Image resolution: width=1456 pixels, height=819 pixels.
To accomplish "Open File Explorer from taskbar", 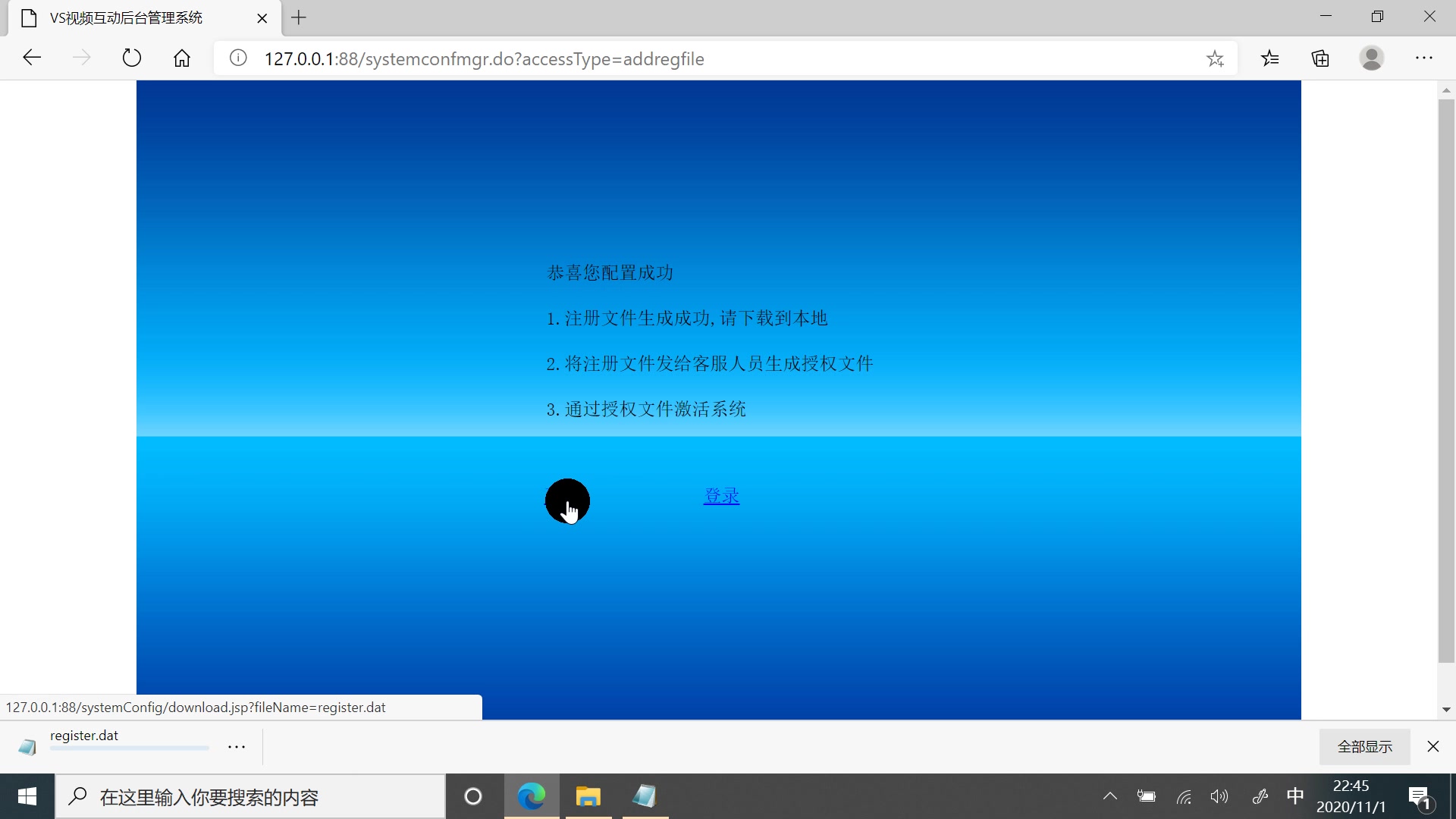I will pos(588,796).
